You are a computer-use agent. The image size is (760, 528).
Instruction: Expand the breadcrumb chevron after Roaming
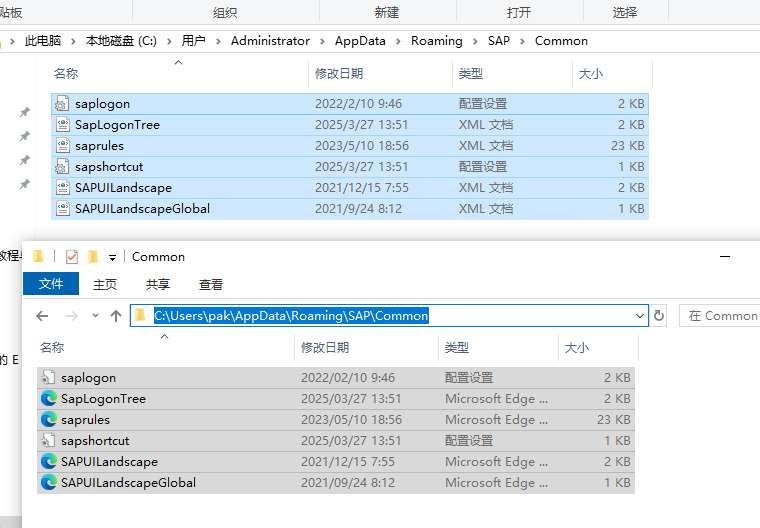tap(475, 41)
